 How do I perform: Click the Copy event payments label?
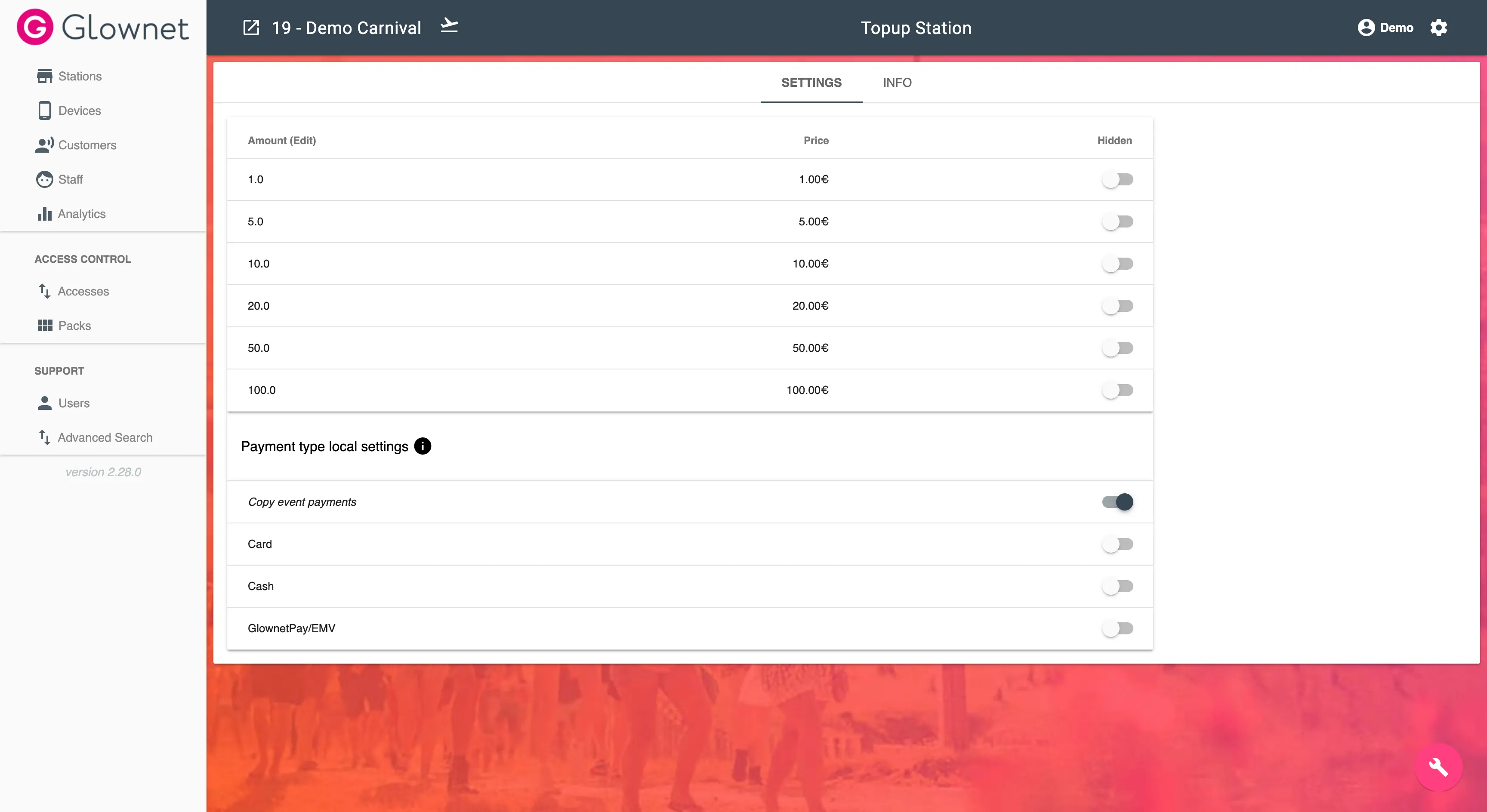tap(302, 502)
